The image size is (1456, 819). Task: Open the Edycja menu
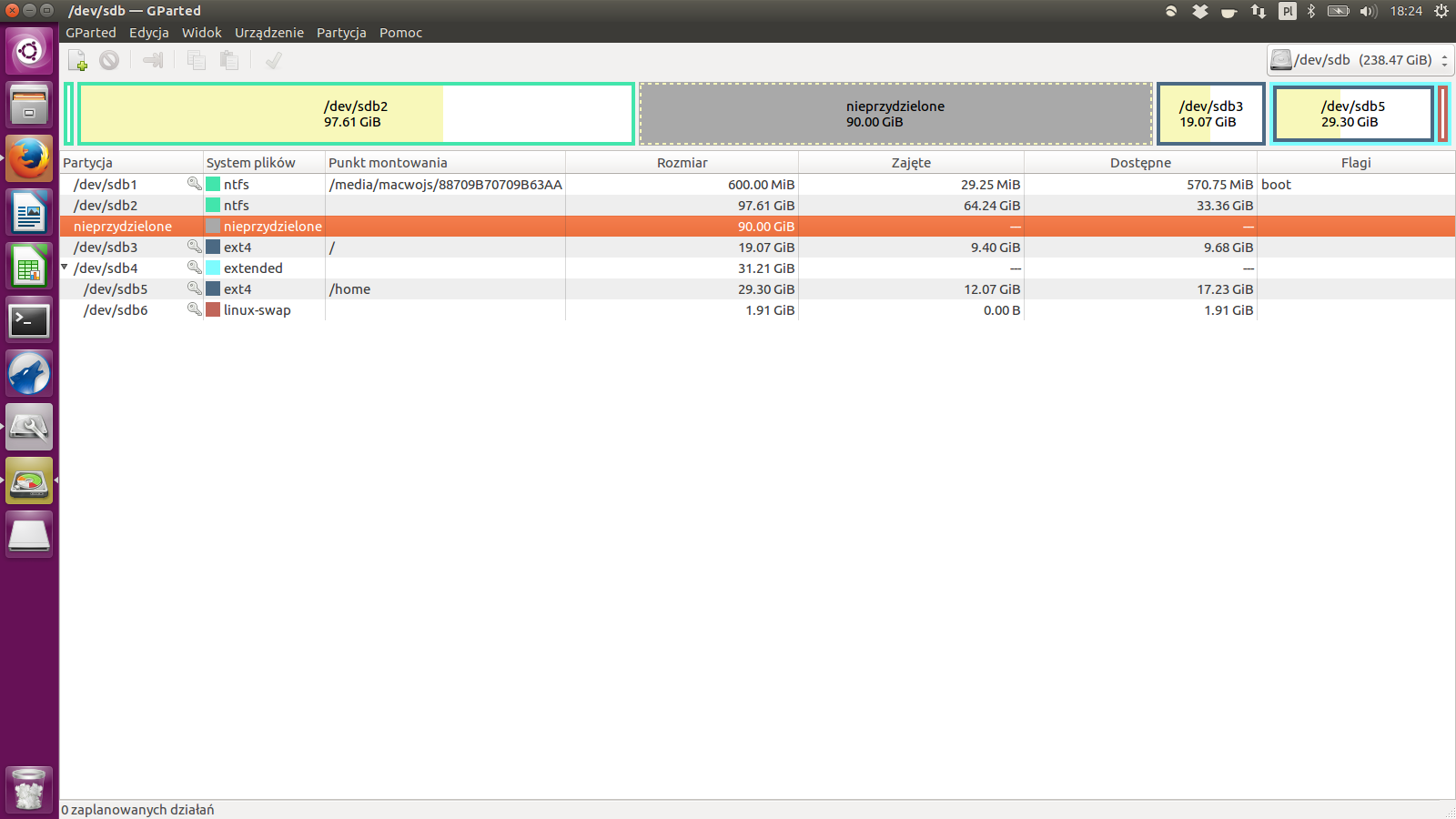click(149, 33)
